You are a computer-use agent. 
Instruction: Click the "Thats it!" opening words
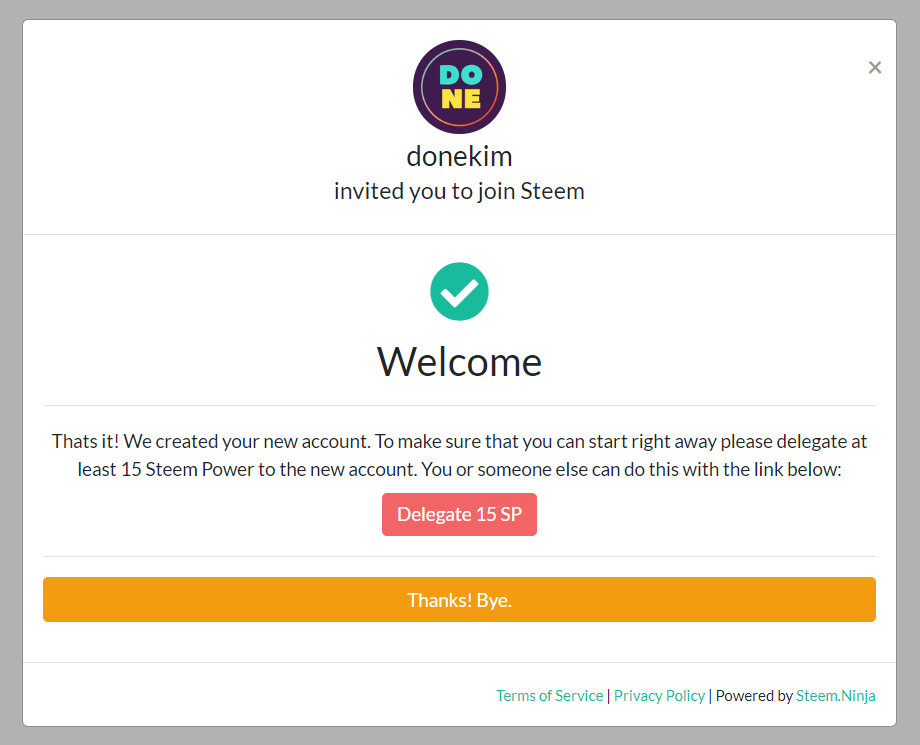(86, 441)
